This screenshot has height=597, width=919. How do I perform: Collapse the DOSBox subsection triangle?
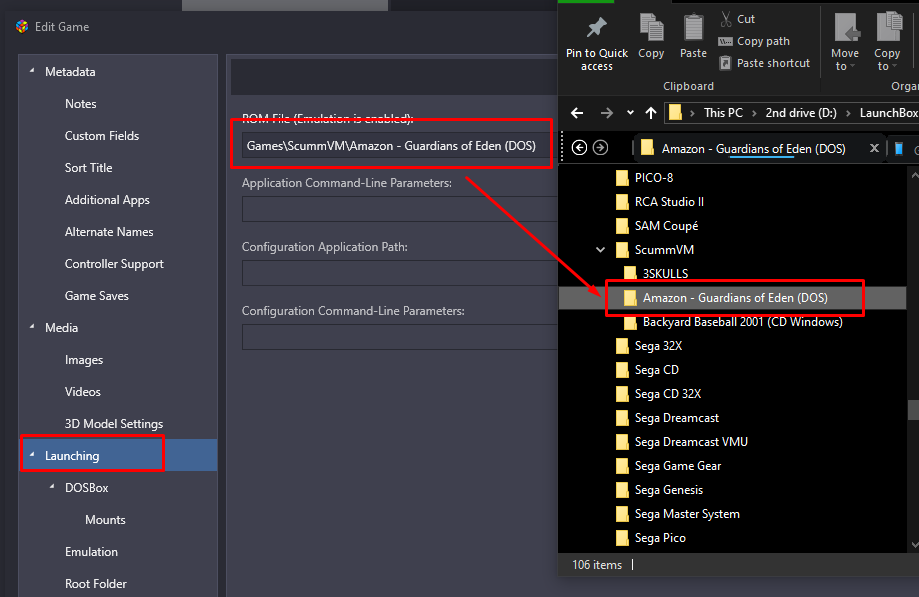tap(52, 487)
